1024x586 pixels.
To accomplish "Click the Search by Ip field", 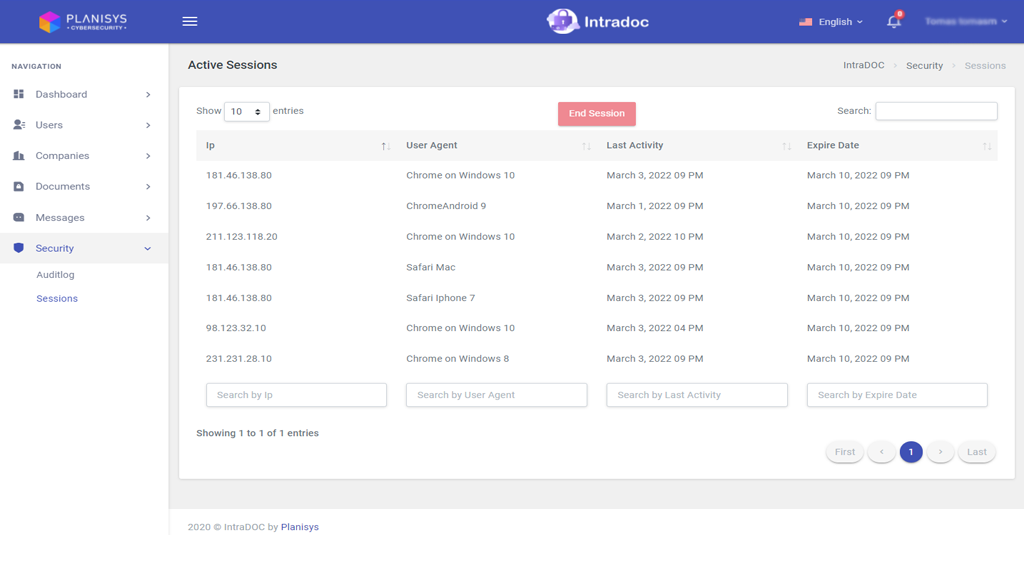I will point(296,395).
